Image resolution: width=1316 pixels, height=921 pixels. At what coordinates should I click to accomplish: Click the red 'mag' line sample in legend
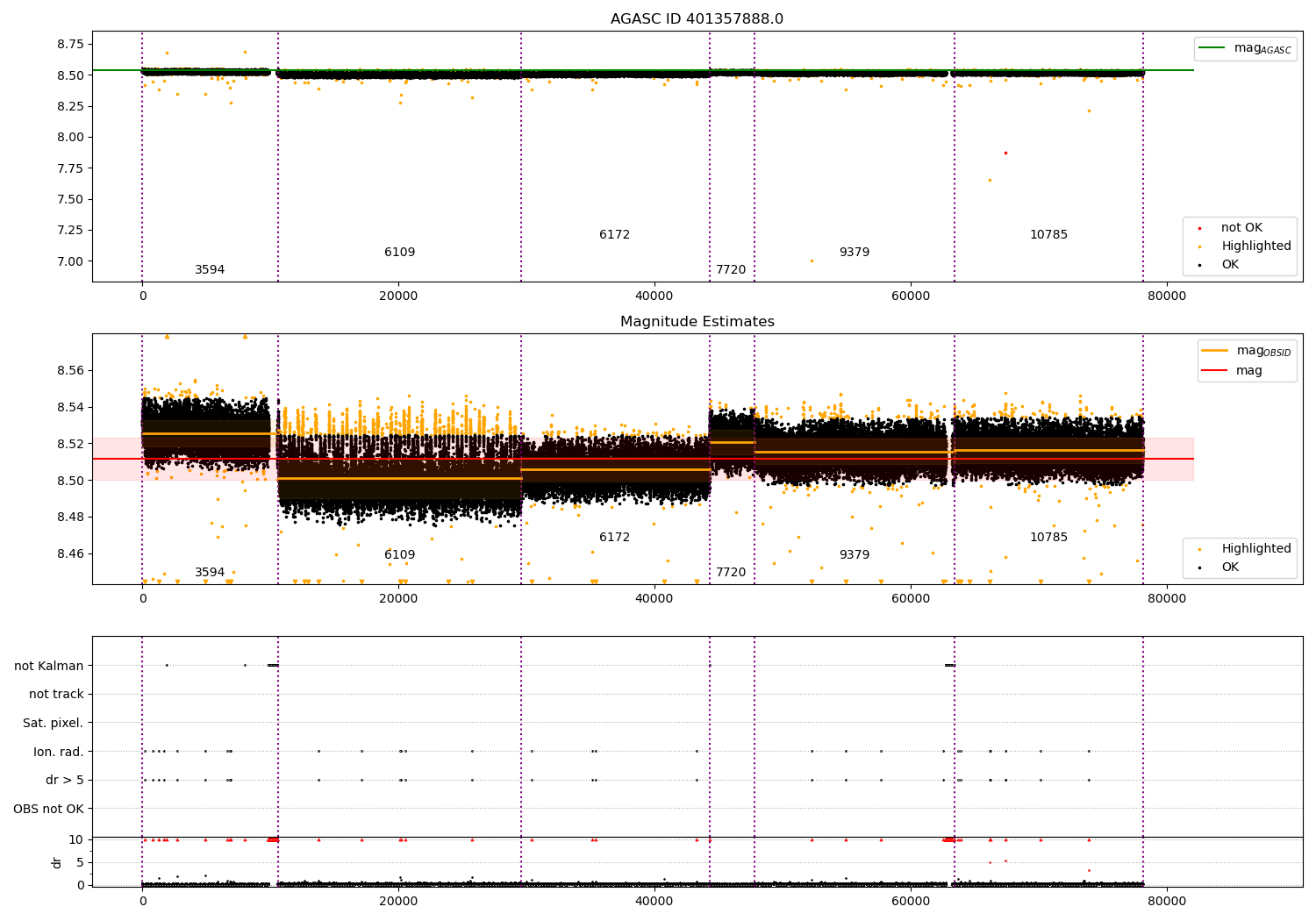pos(1215,370)
